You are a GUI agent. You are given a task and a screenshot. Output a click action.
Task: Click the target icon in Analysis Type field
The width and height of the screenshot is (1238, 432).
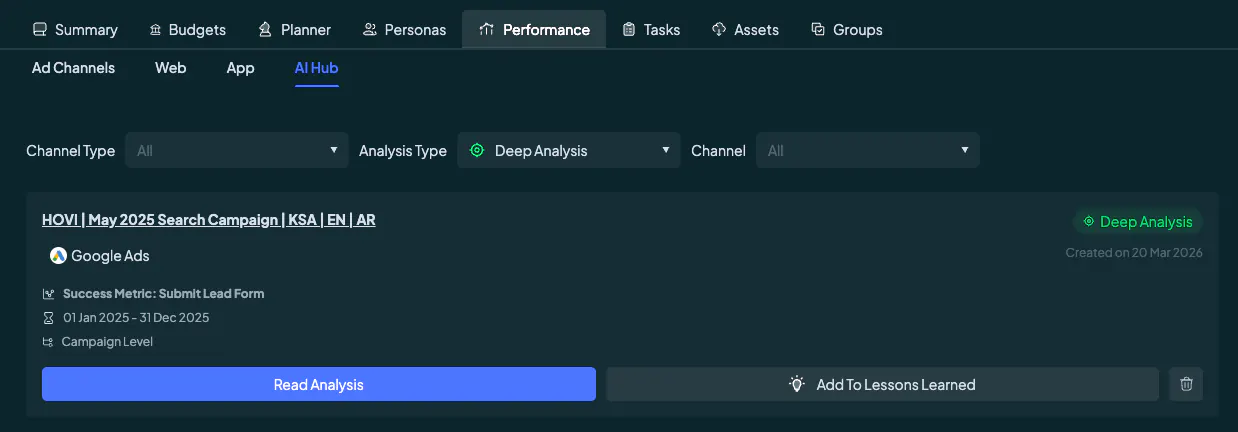coord(477,151)
